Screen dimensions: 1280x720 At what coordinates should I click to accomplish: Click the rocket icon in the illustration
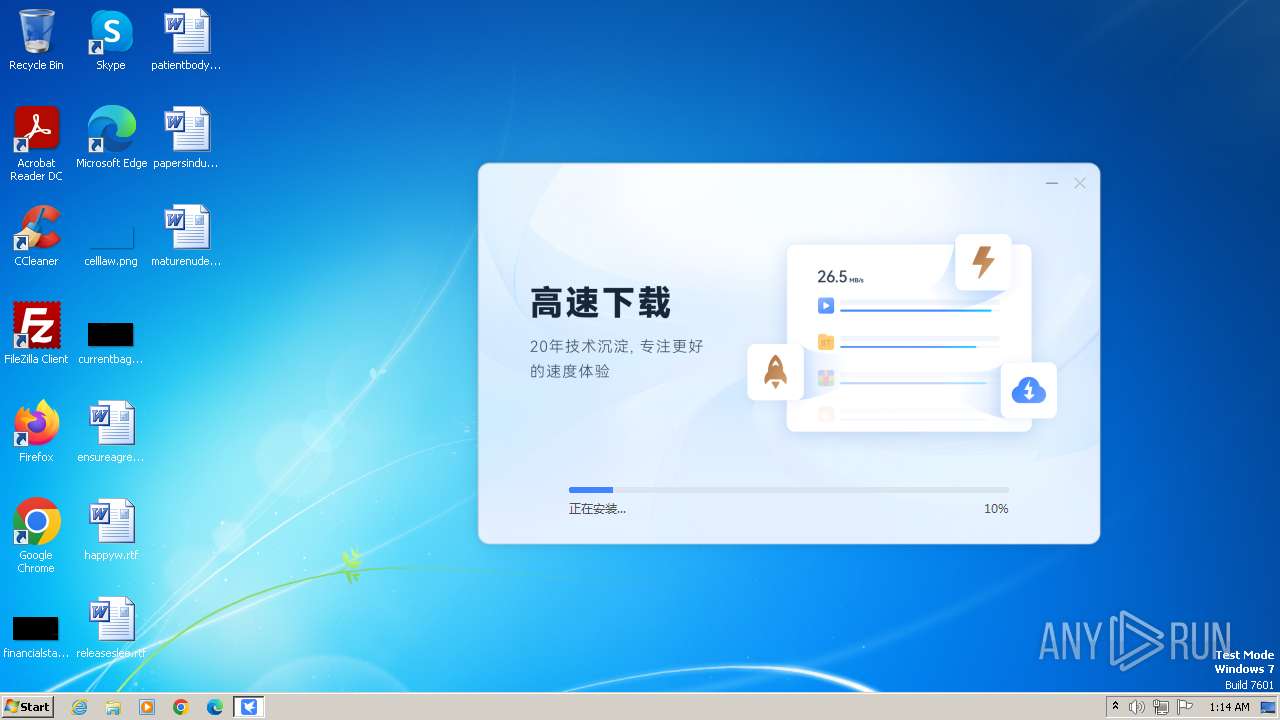pyautogui.click(x=775, y=372)
